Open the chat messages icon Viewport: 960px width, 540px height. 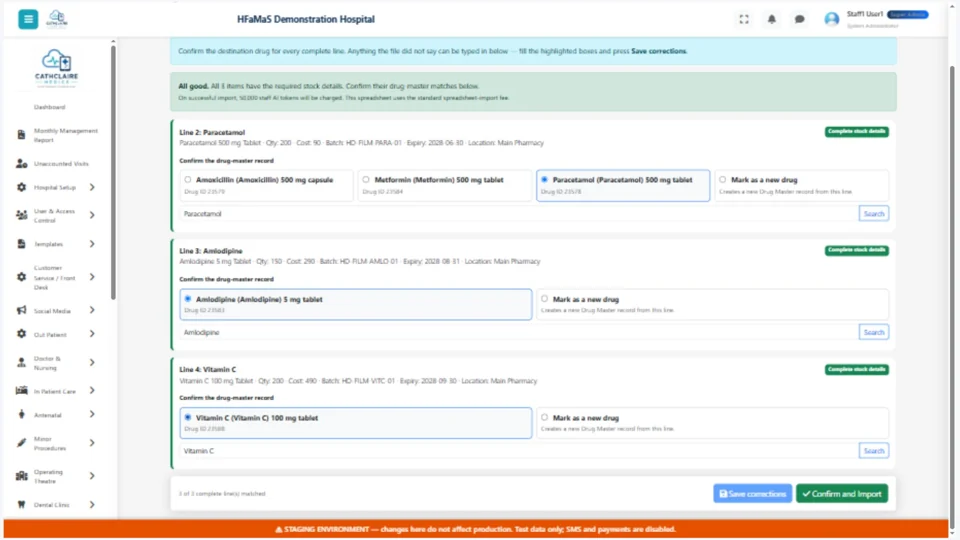pyautogui.click(x=799, y=20)
